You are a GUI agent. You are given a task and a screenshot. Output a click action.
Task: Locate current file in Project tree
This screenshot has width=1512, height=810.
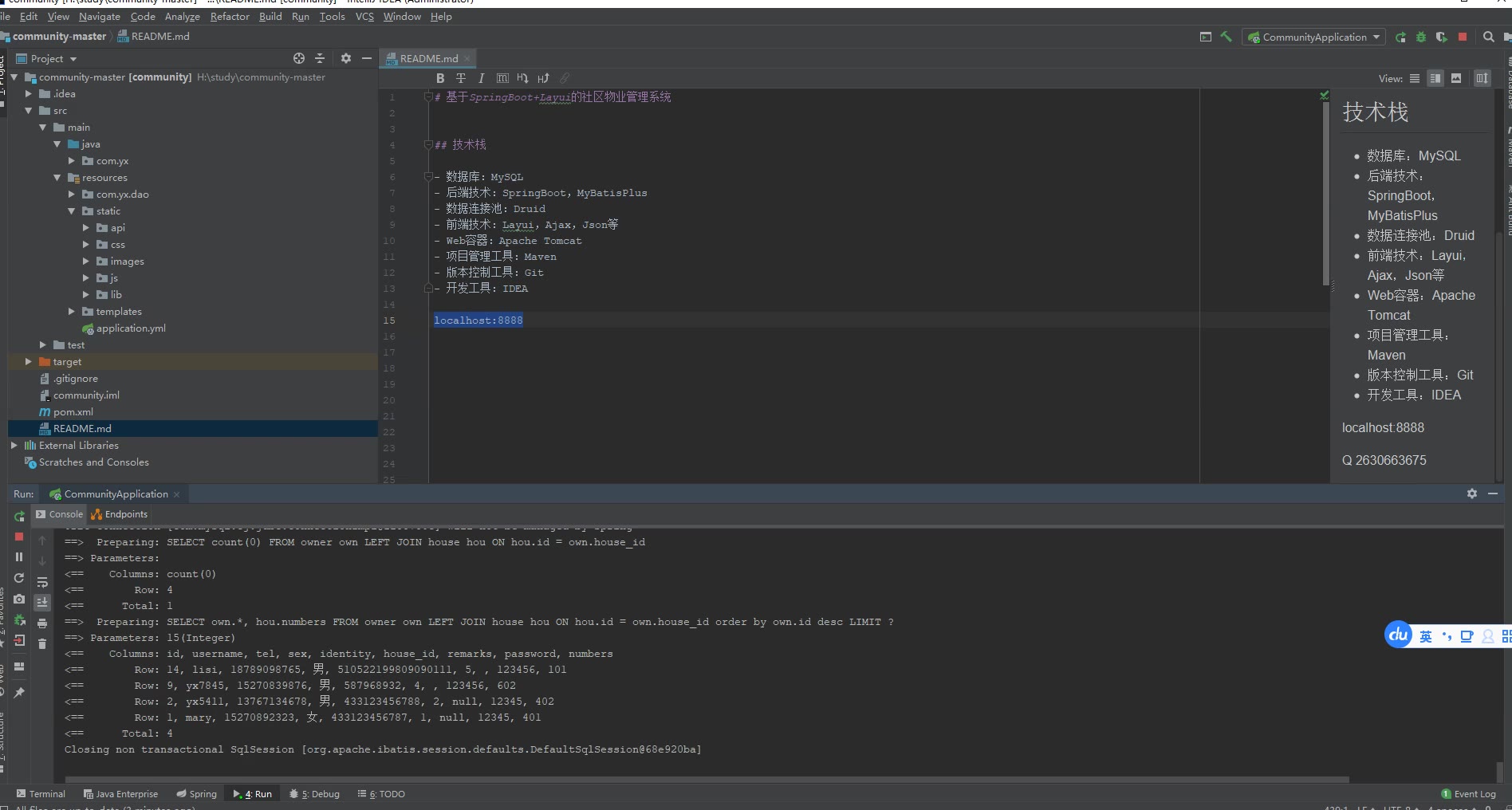tap(299, 58)
